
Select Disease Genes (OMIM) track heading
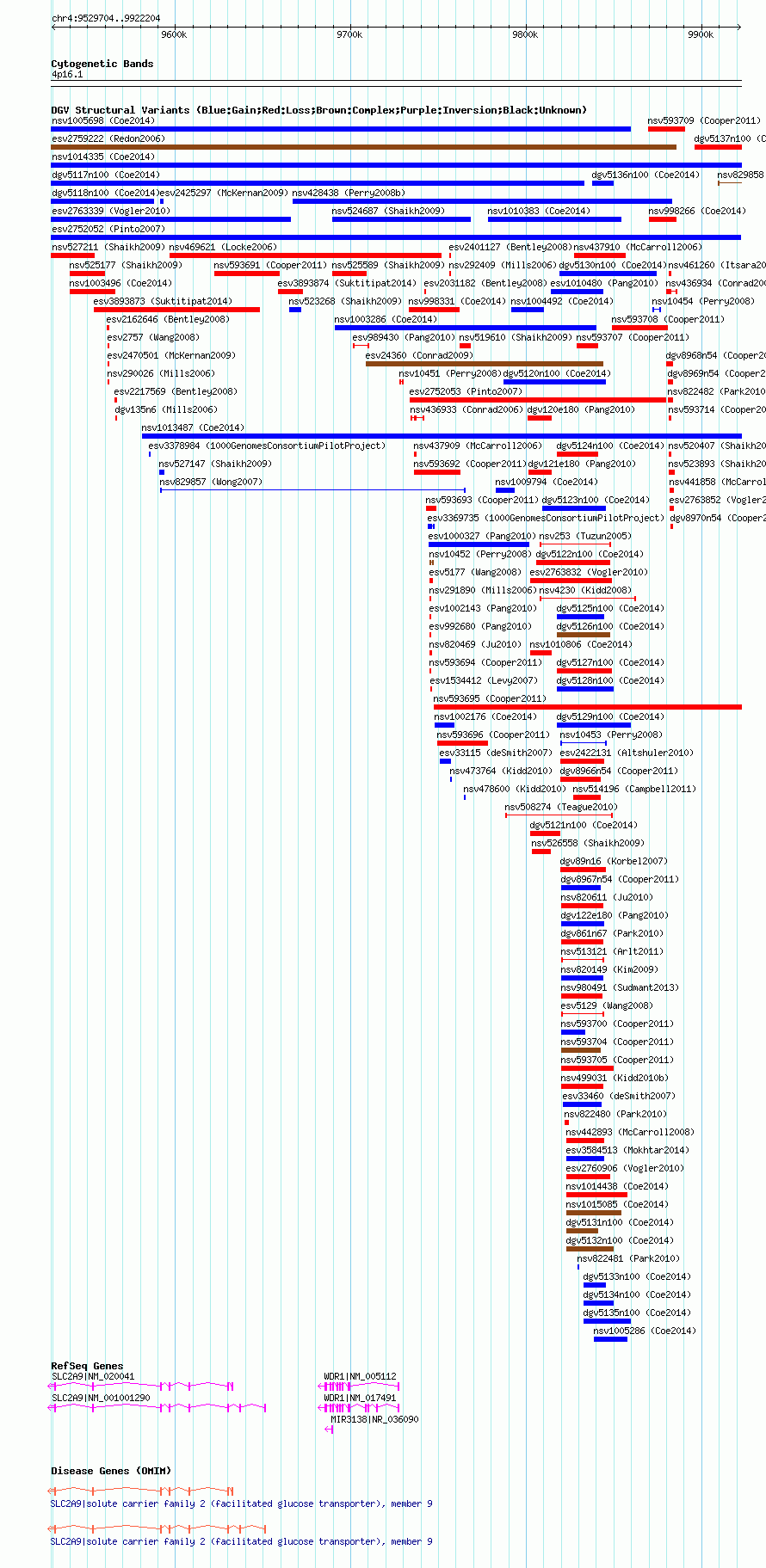[111, 1471]
